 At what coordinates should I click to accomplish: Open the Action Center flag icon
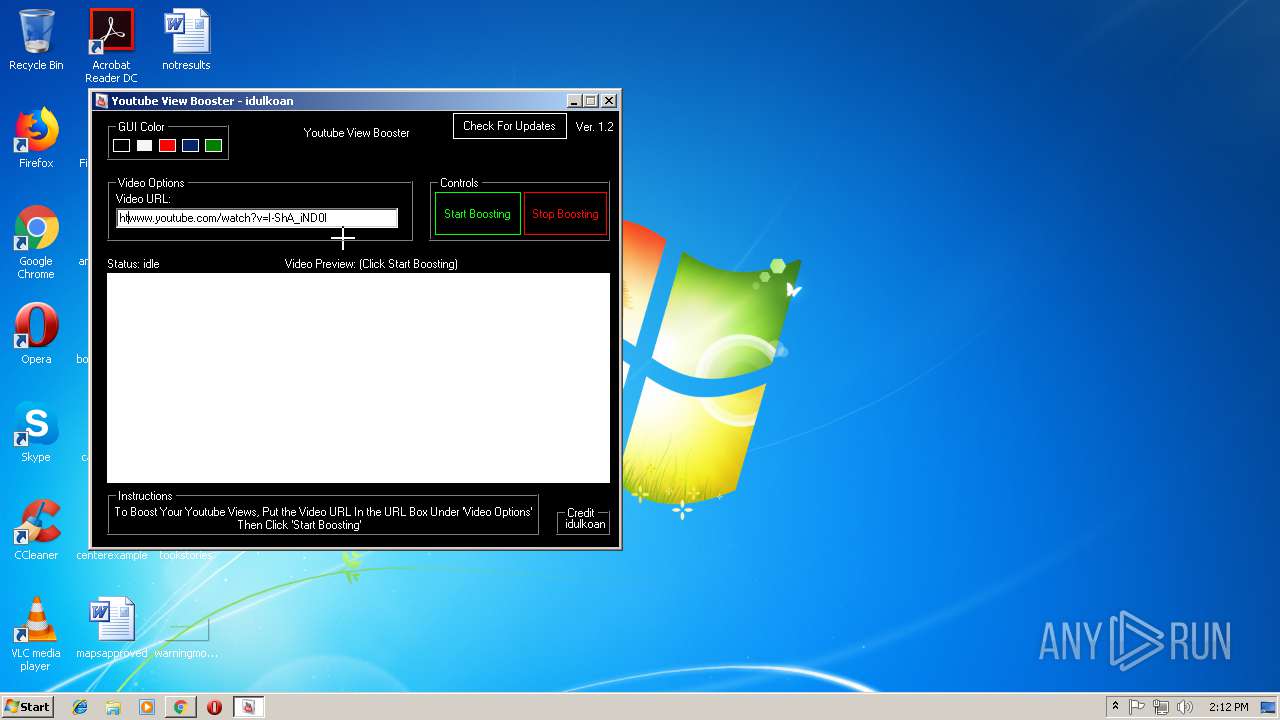(1137, 707)
